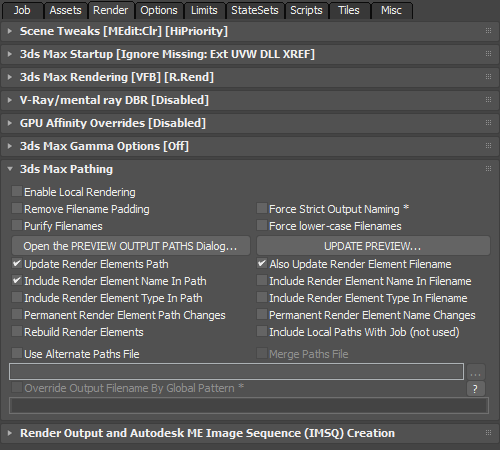Toggle Force lower-case Filenames checkbox
This screenshot has width=500, height=450.
(262, 226)
